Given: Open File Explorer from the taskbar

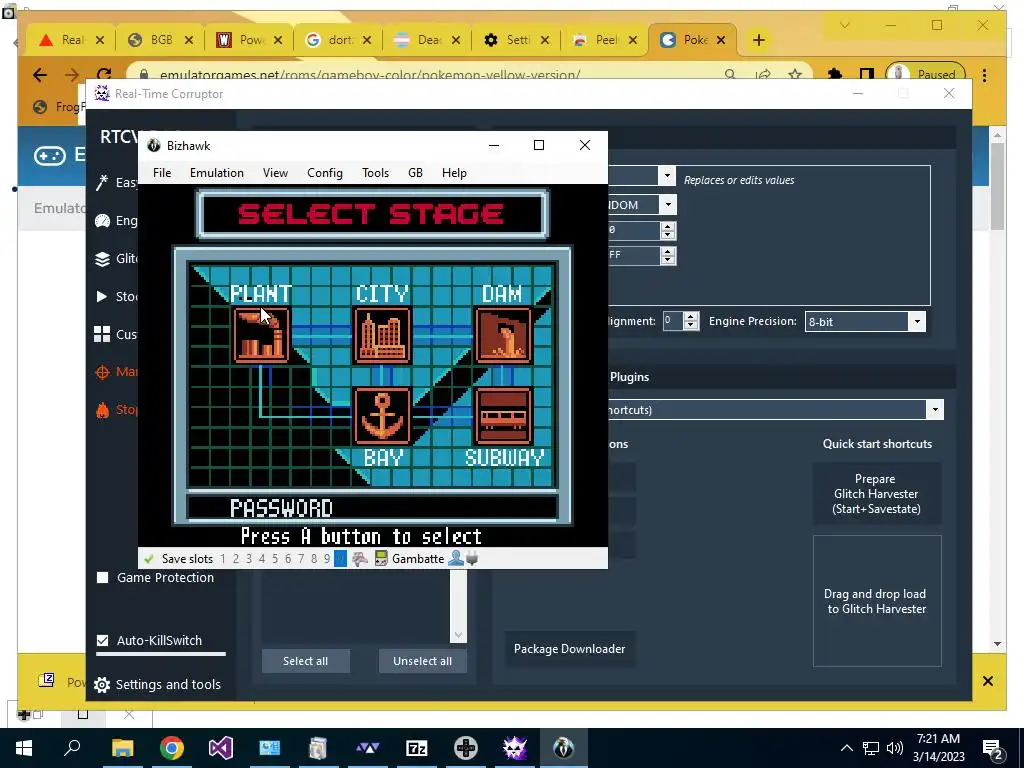Looking at the screenshot, I should point(122,748).
